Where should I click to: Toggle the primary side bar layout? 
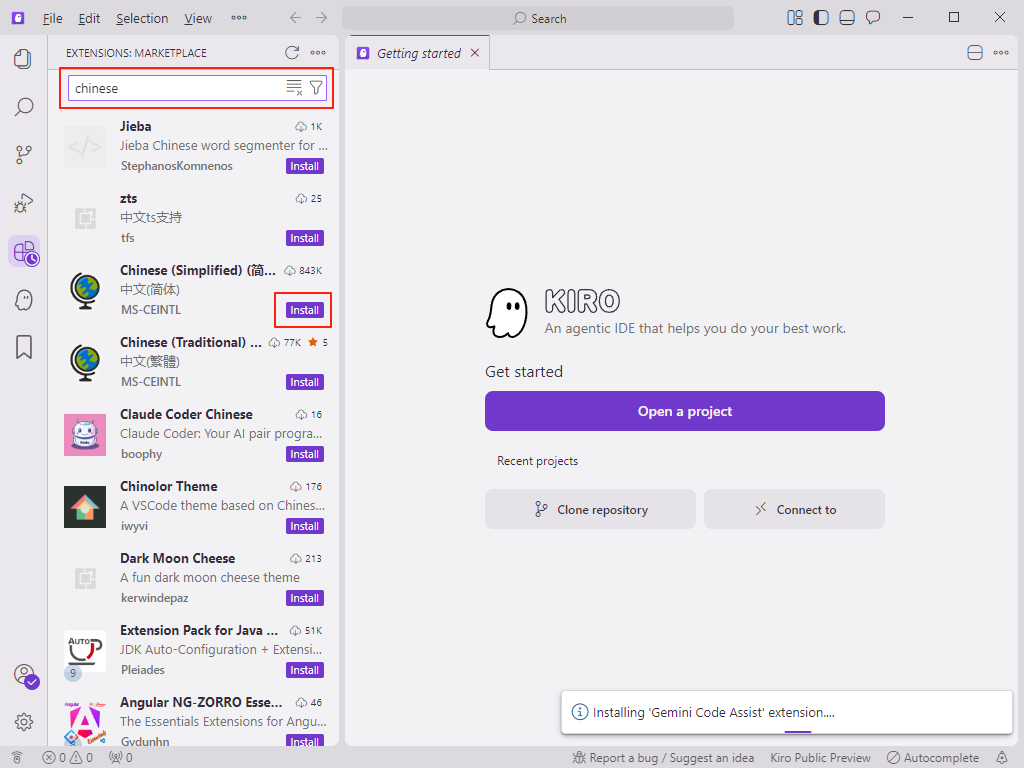(821, 18)
